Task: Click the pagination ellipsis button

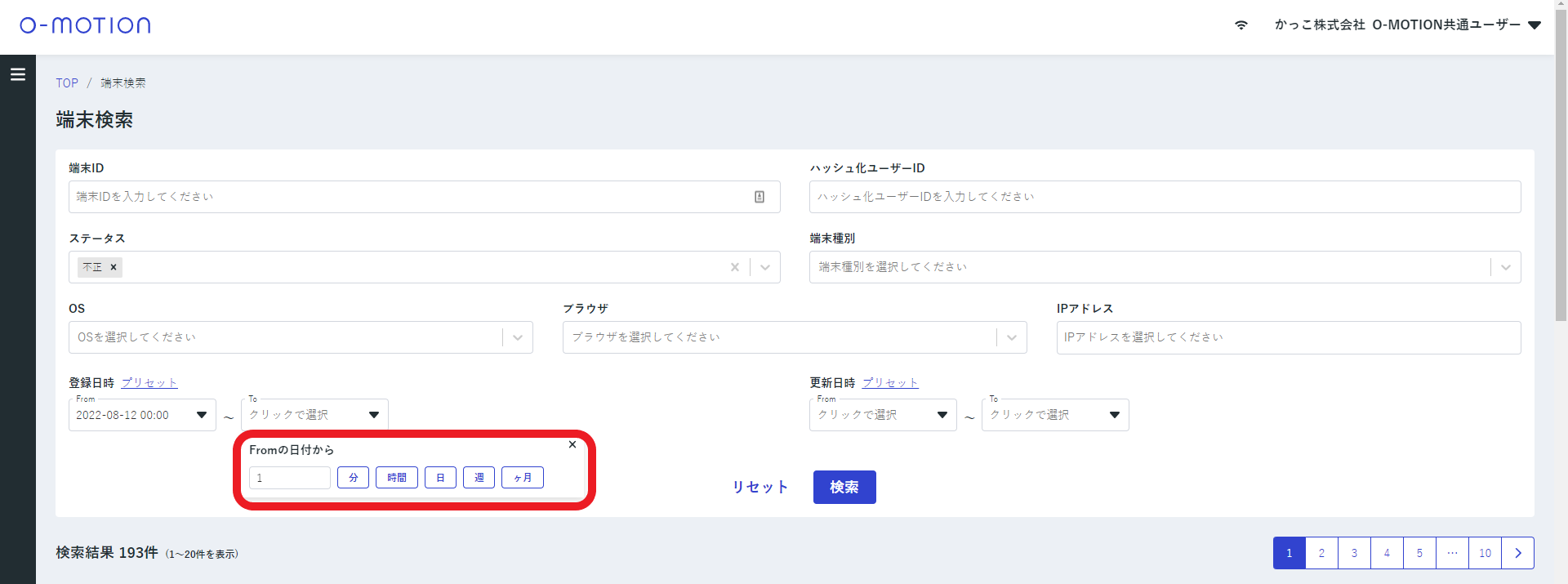Action: click(1453, 553)
